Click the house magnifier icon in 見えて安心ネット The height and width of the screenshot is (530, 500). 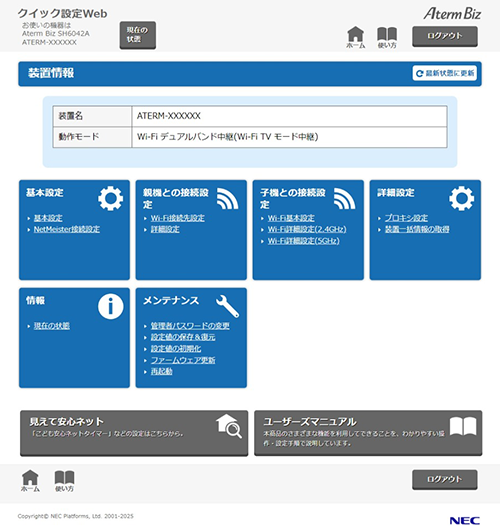click(229, 426)
